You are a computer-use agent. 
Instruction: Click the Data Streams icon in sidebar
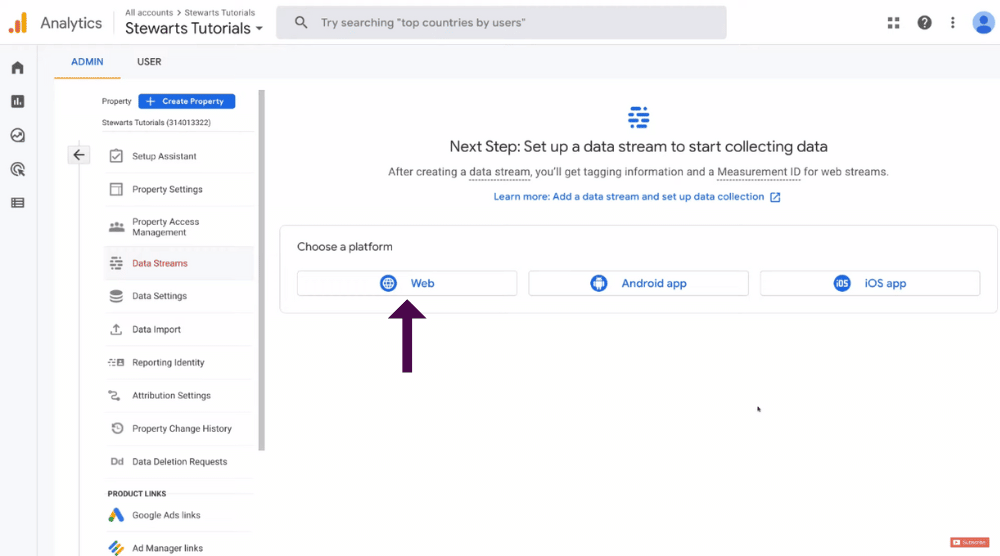tap(116, 263)
